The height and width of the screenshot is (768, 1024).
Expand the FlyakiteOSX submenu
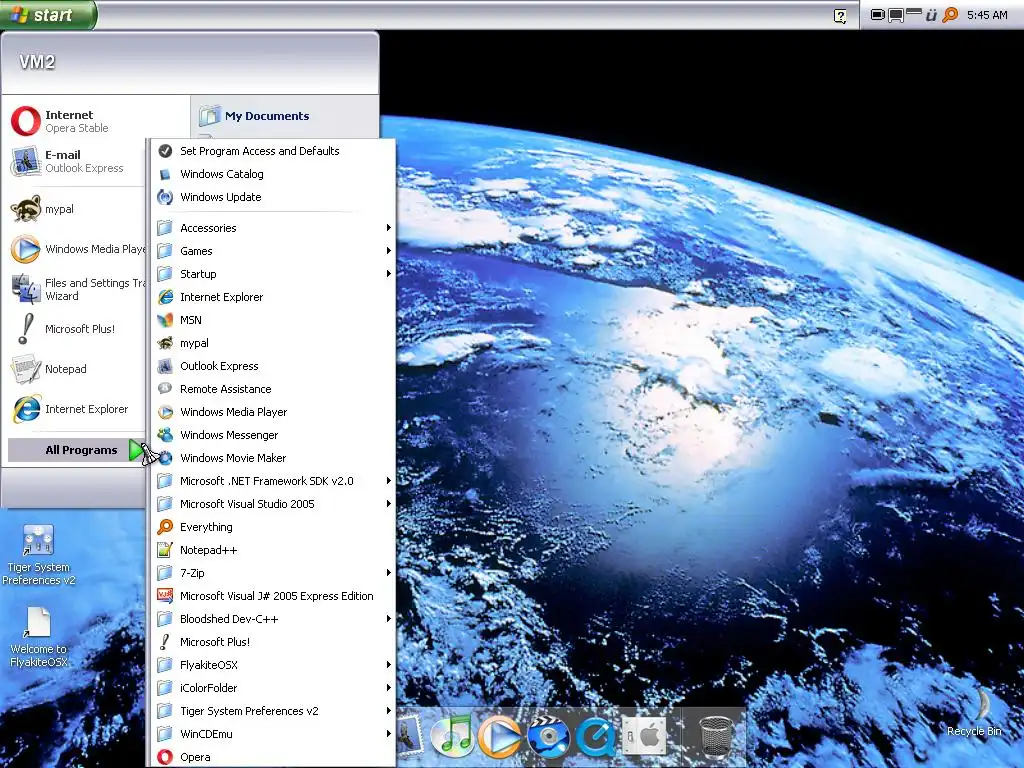[x=272, y=665]
